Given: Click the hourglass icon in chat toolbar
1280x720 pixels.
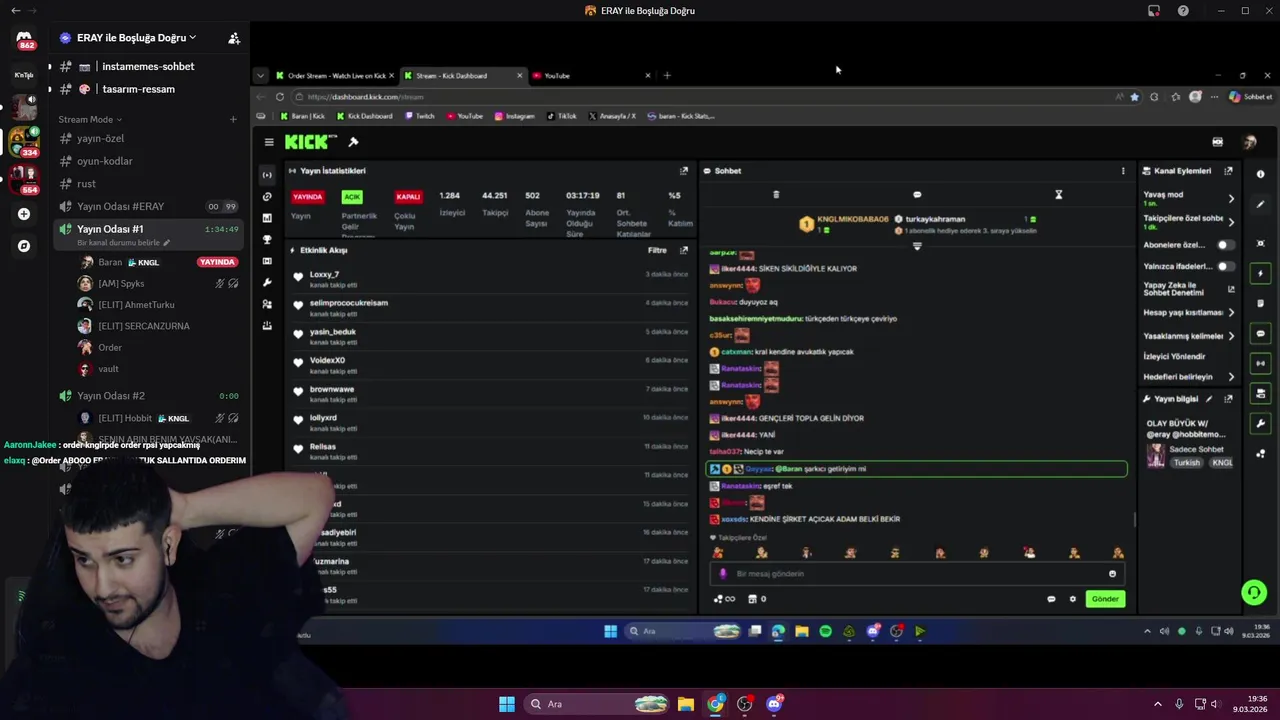Looking at the screenshot, I should coord(1058,195).
